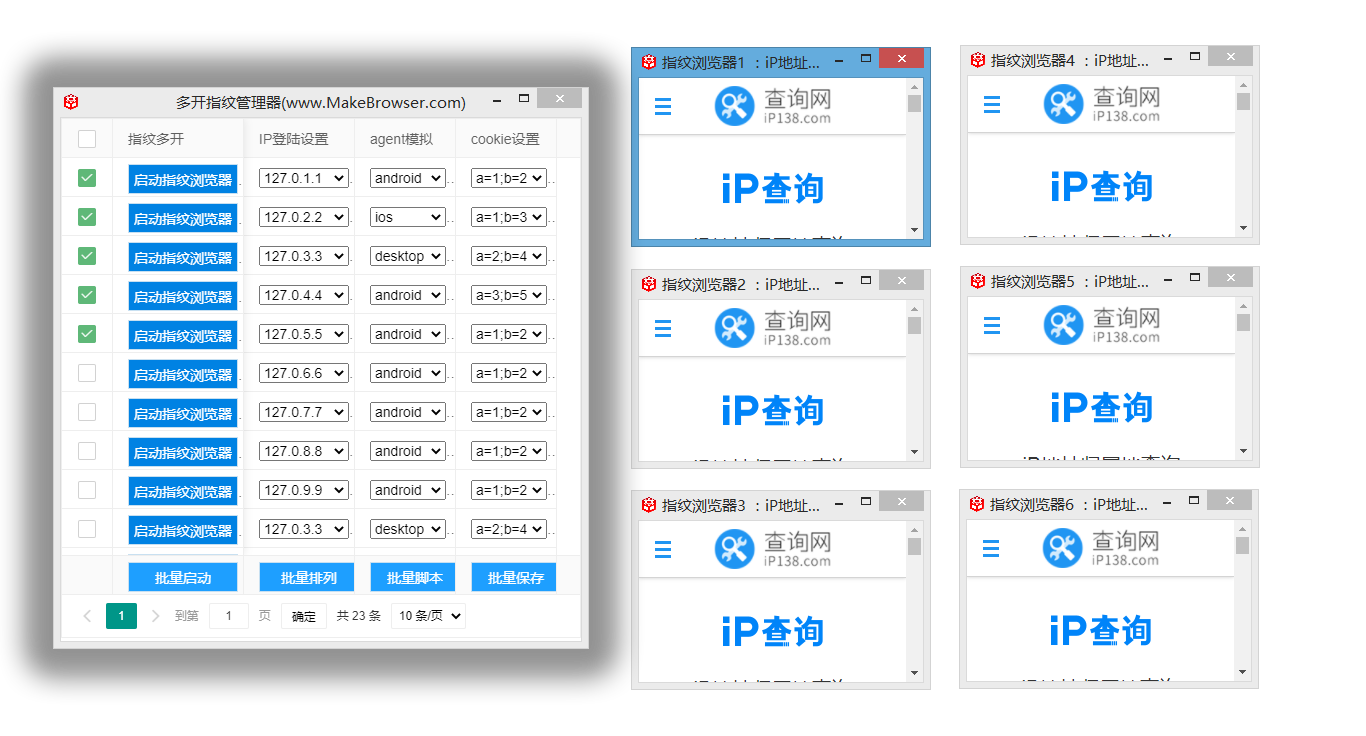Check the checkbox for row 127.0.6.6
1366x736 pixels.
[x=87, y=373]
